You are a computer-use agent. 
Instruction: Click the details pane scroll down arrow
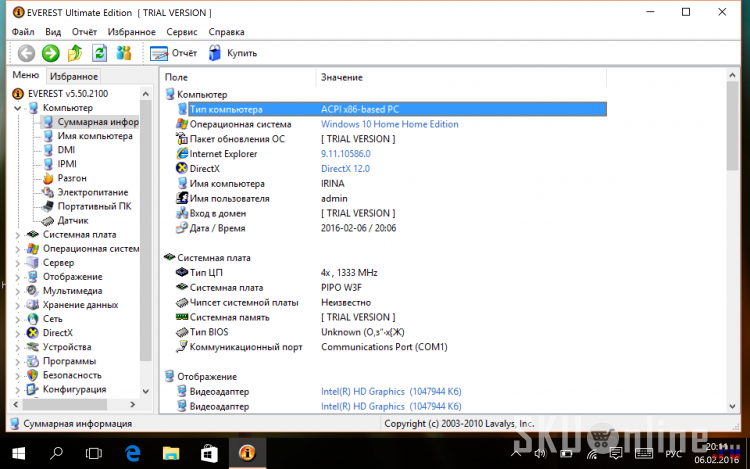click(732, 406)
